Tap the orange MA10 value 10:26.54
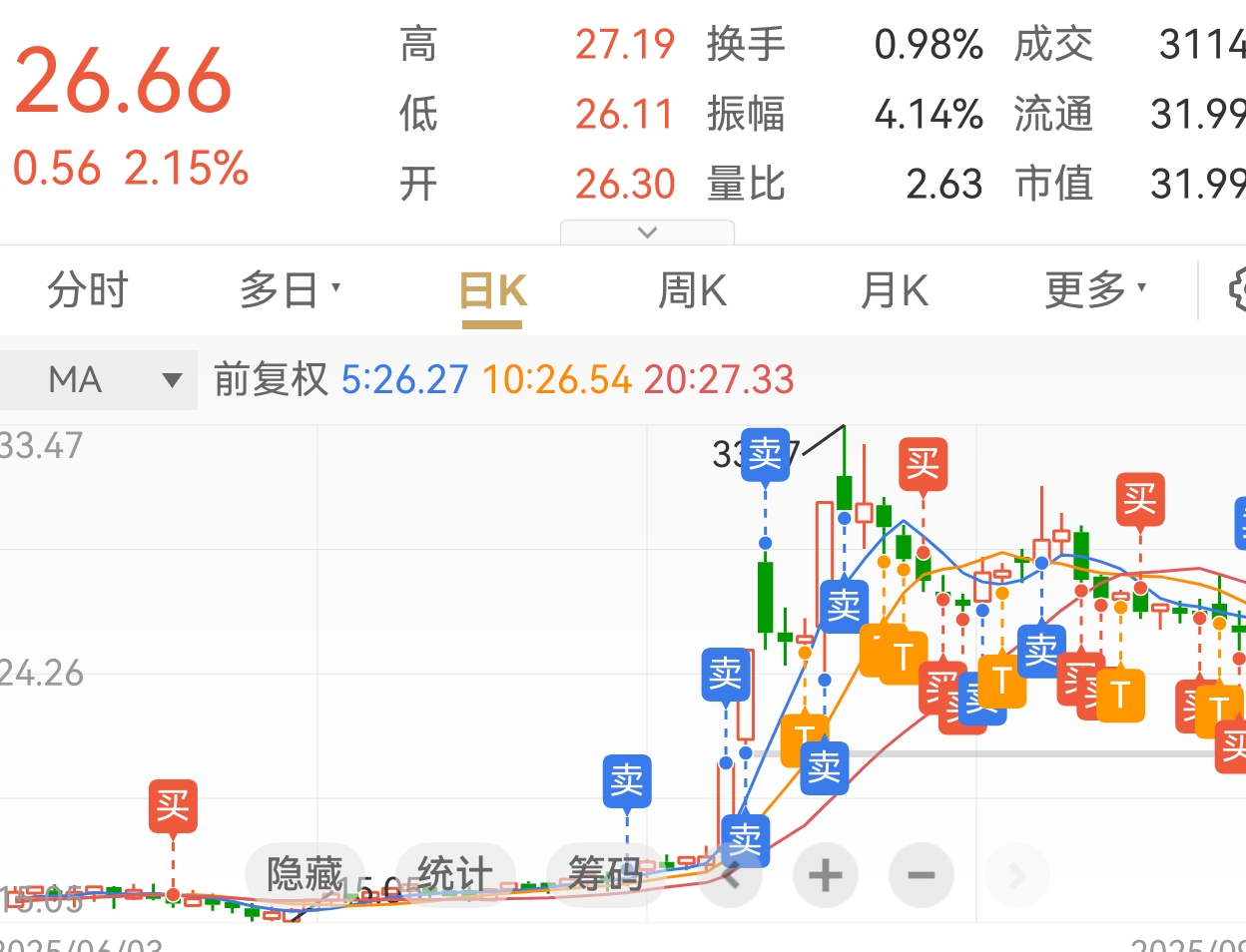This screenshot has width=1246, height=952. (x=557, y=379)
